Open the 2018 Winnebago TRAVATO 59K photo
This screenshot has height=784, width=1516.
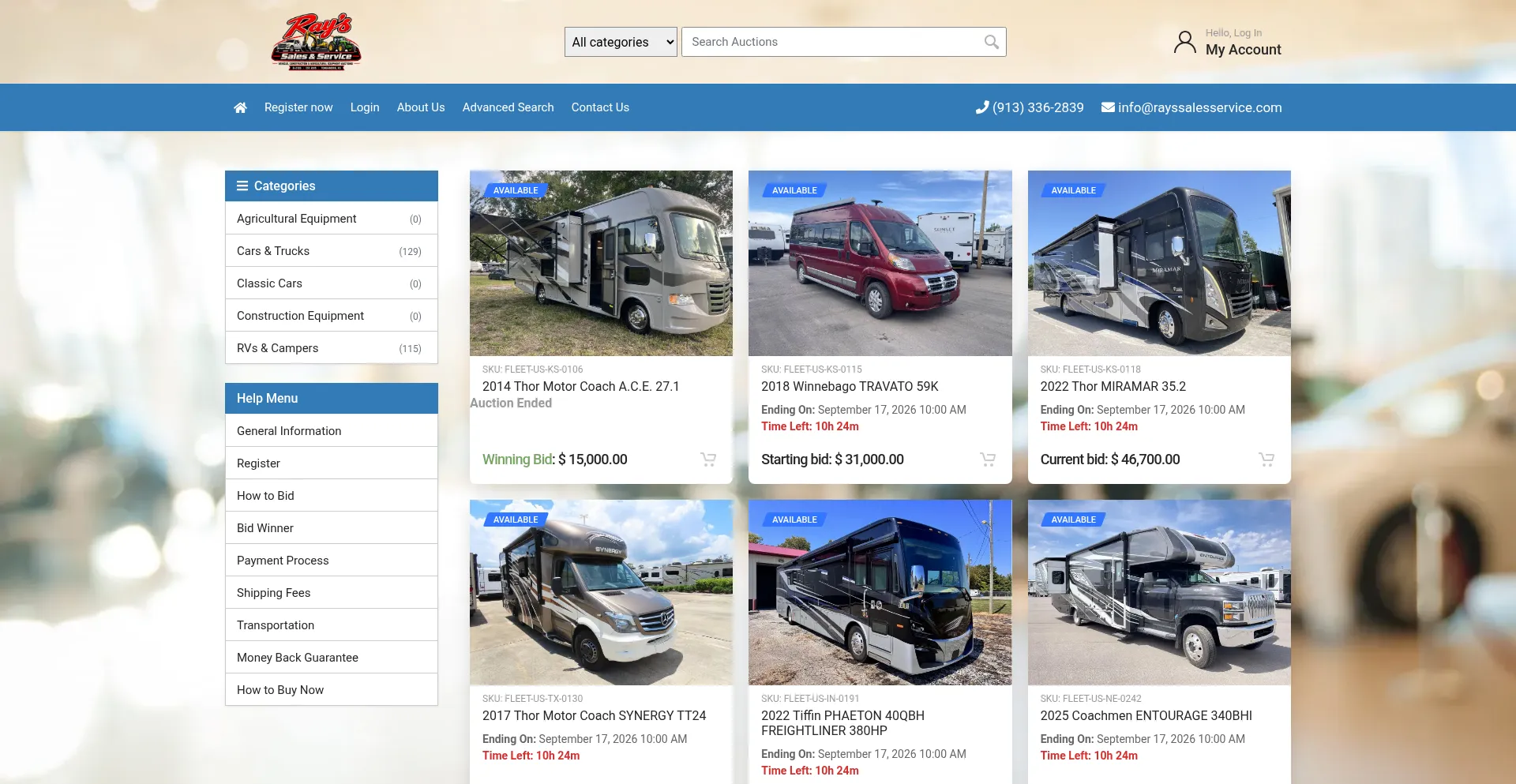[x=880, y=264]
